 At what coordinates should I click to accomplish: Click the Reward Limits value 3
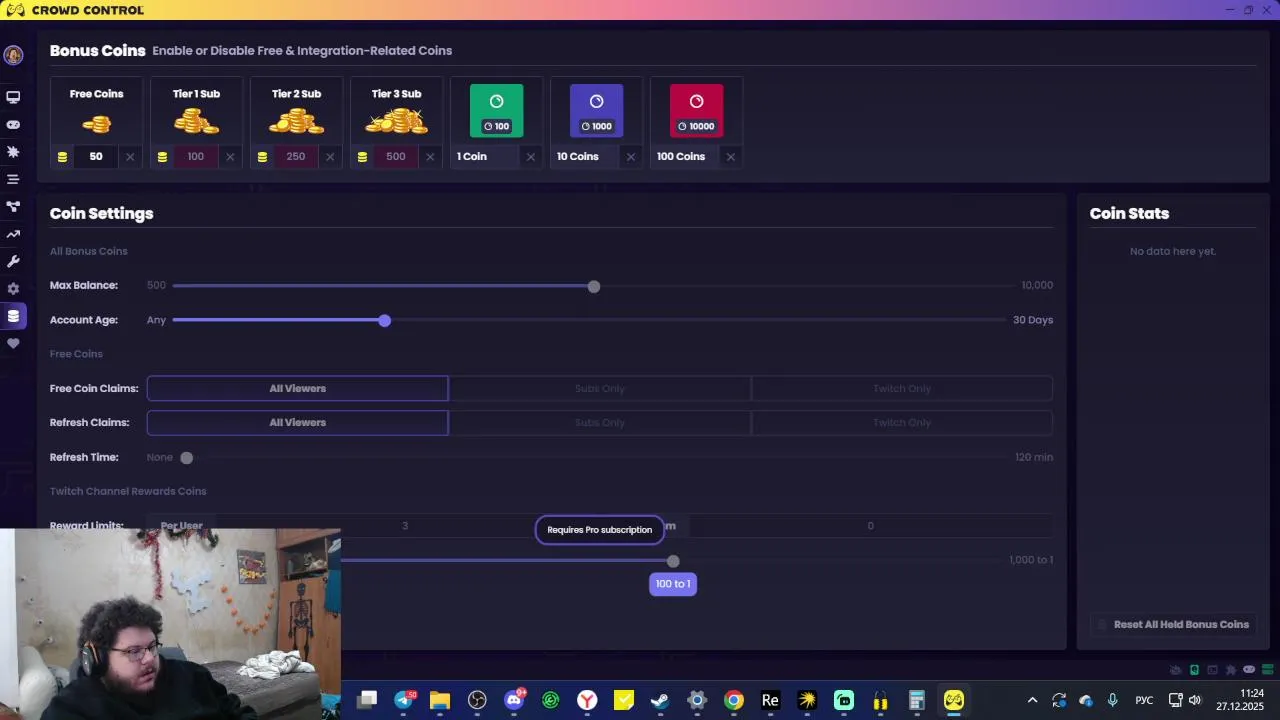point(405,526)
